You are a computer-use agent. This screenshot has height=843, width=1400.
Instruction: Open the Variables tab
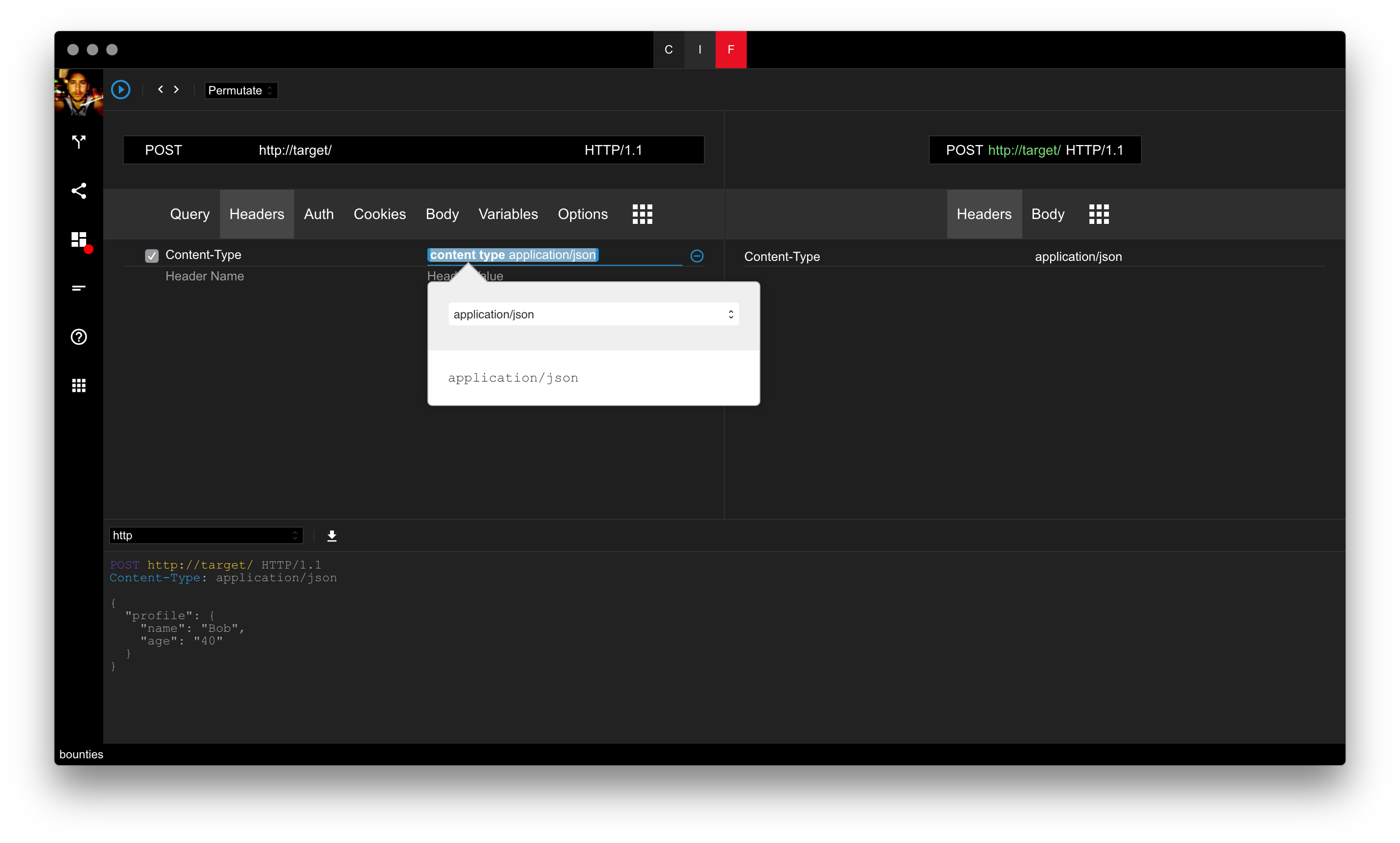pyautogui.click(x=508, y=214)
